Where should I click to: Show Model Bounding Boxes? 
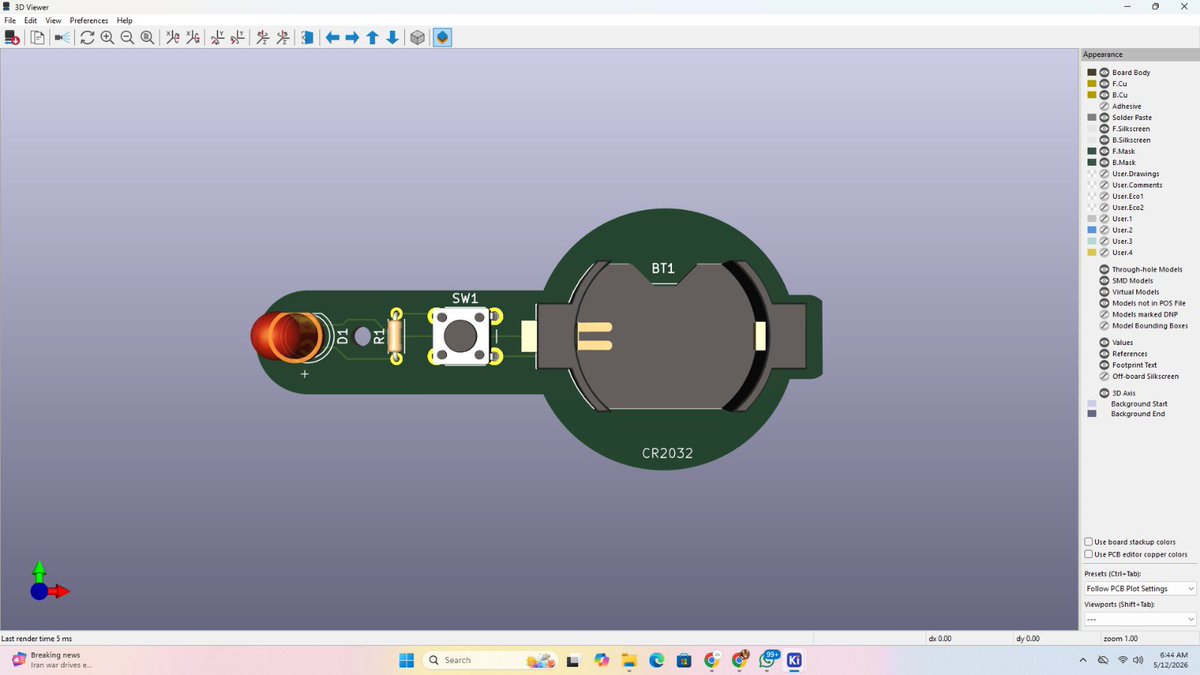pos(1105,326)
